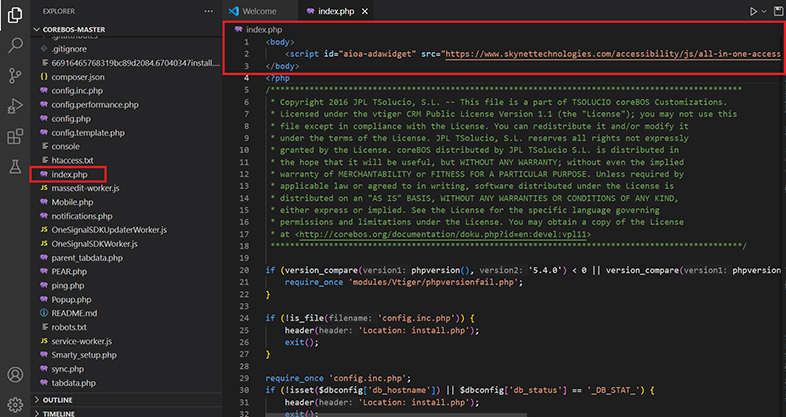Open the Source Control view icon
786x417 pixels.
click(x=15, y=76)
